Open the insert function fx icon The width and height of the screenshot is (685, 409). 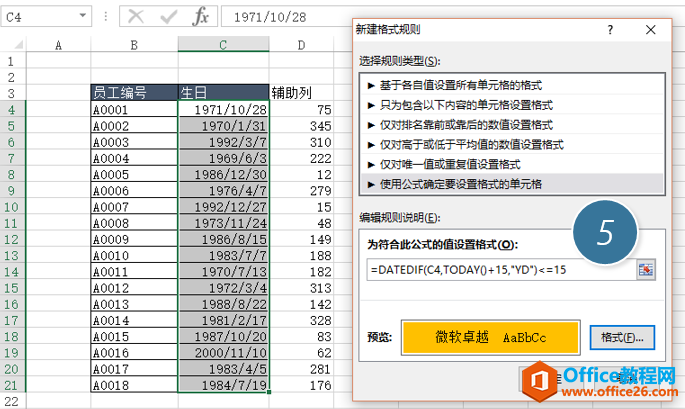coord(201,17)
